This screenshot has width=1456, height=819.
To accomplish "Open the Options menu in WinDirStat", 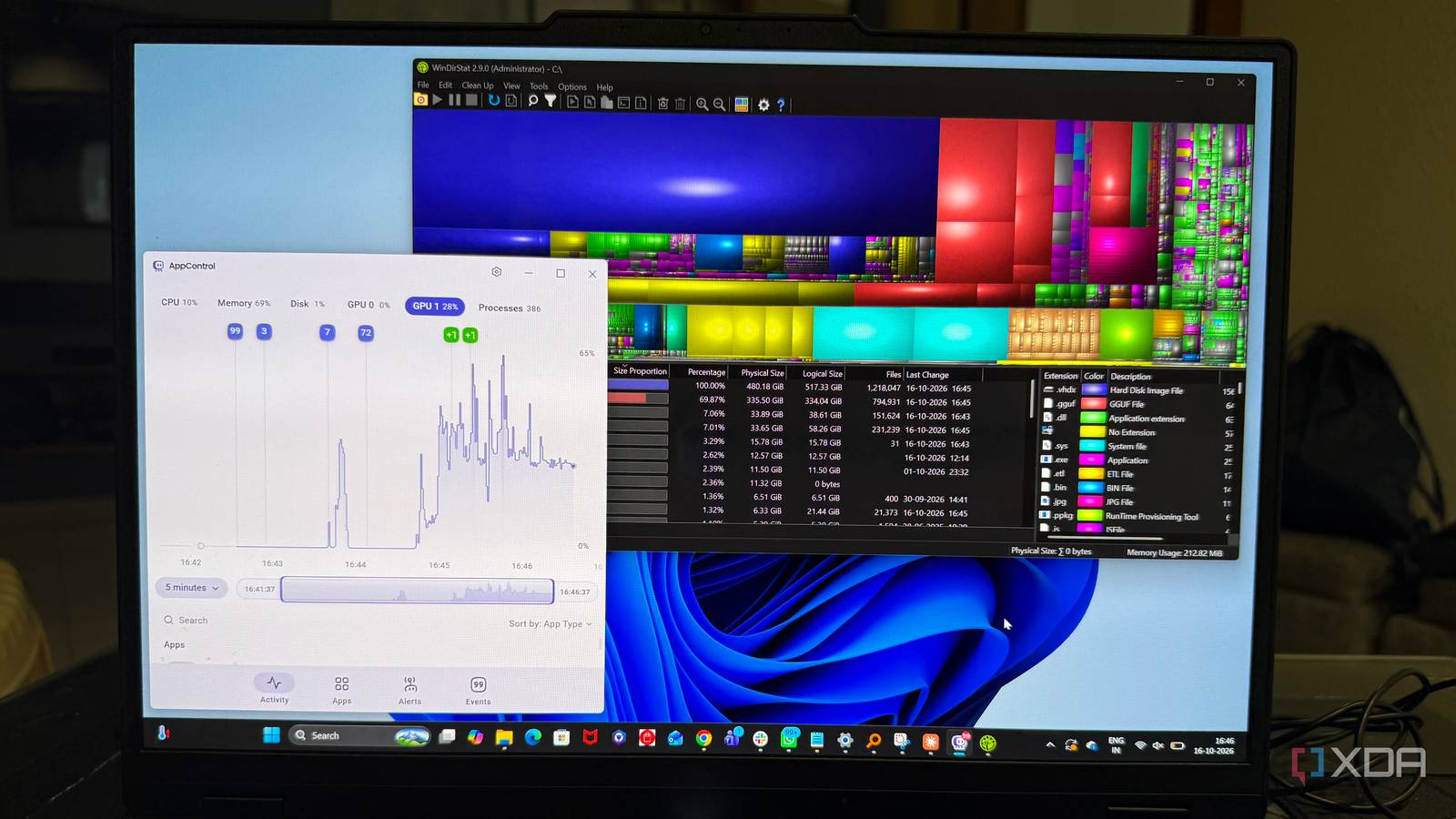I will [x=572, y=87].
